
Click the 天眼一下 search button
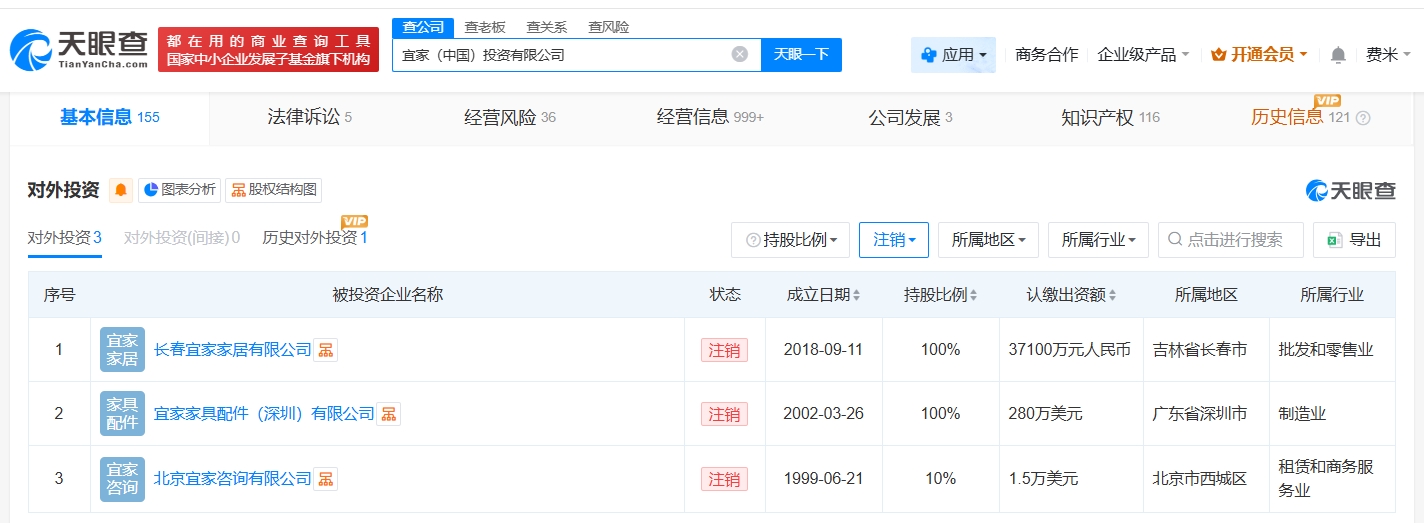[x=801, y=55]
